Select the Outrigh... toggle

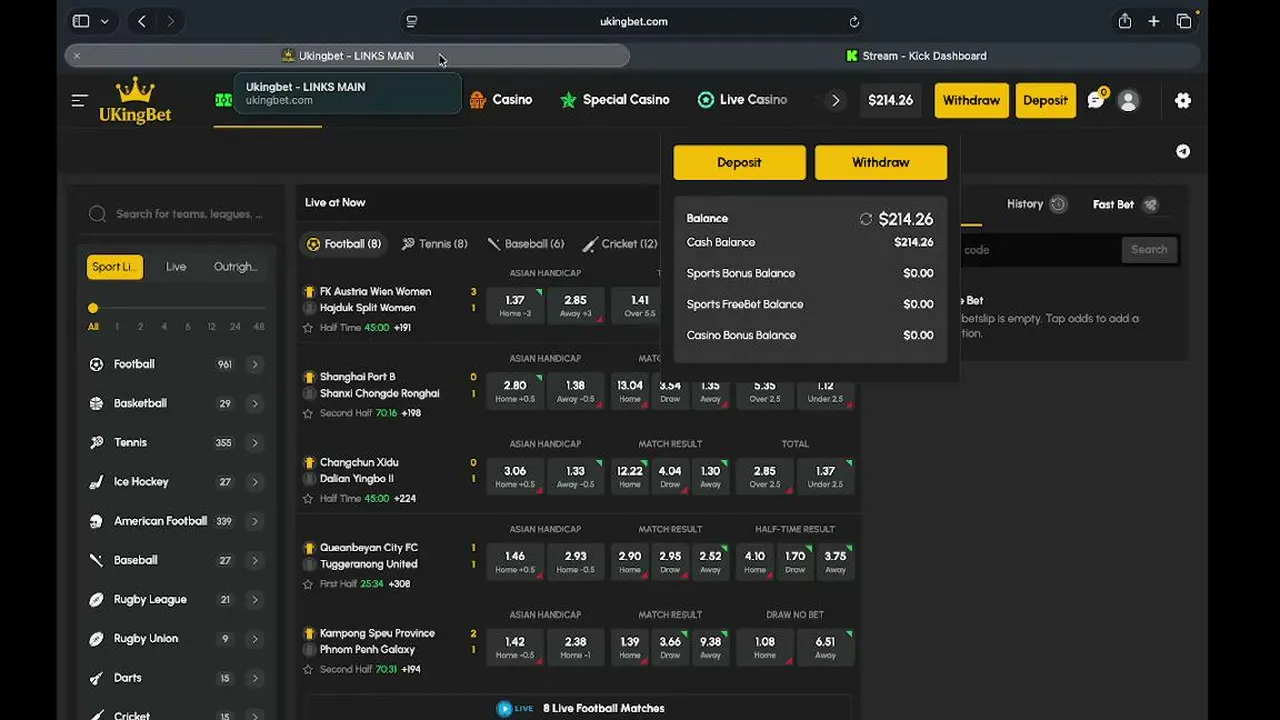[x=236, y=267]
